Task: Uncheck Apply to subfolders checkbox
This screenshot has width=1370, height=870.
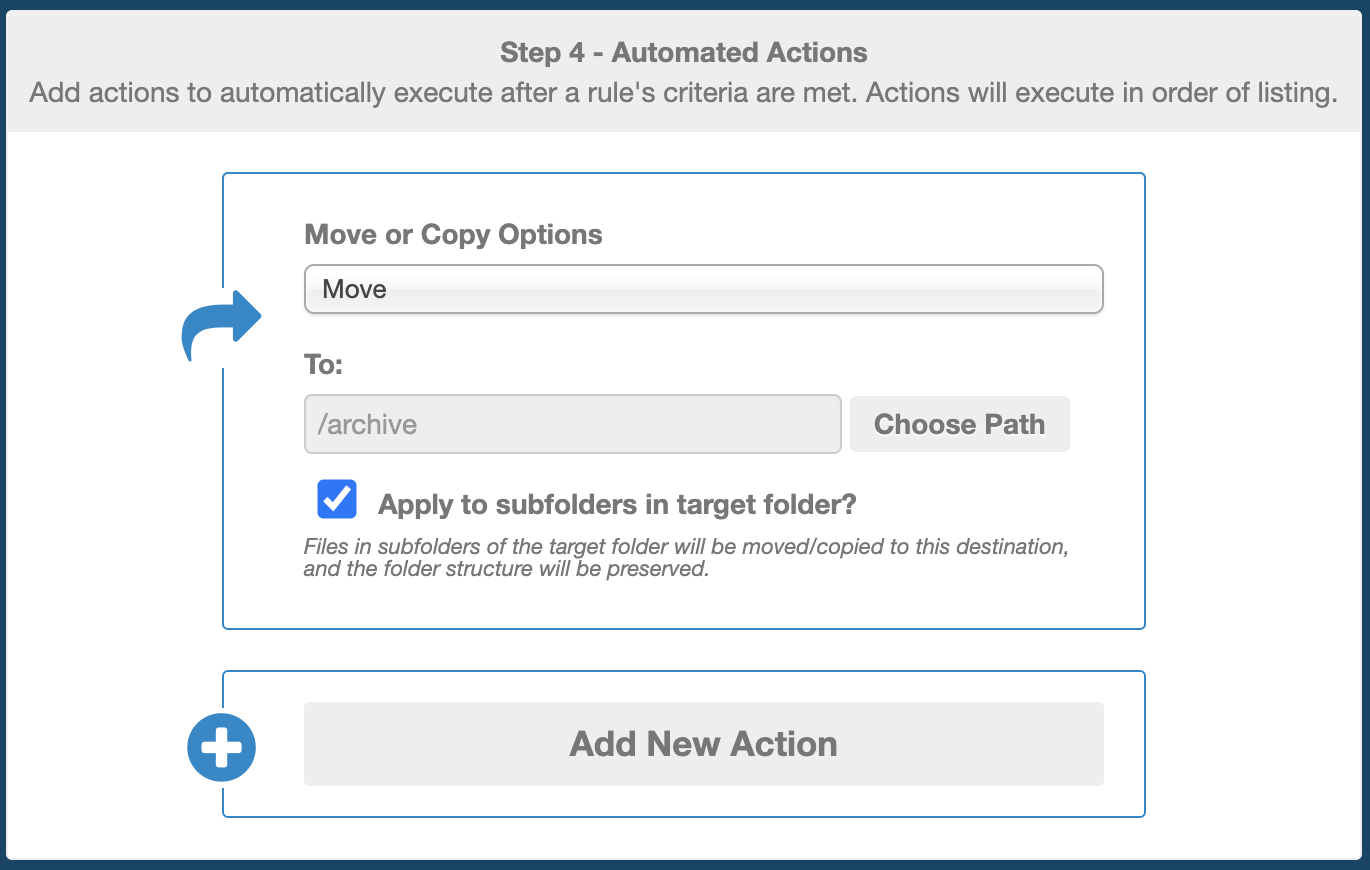Action: (x=337, y=499)
